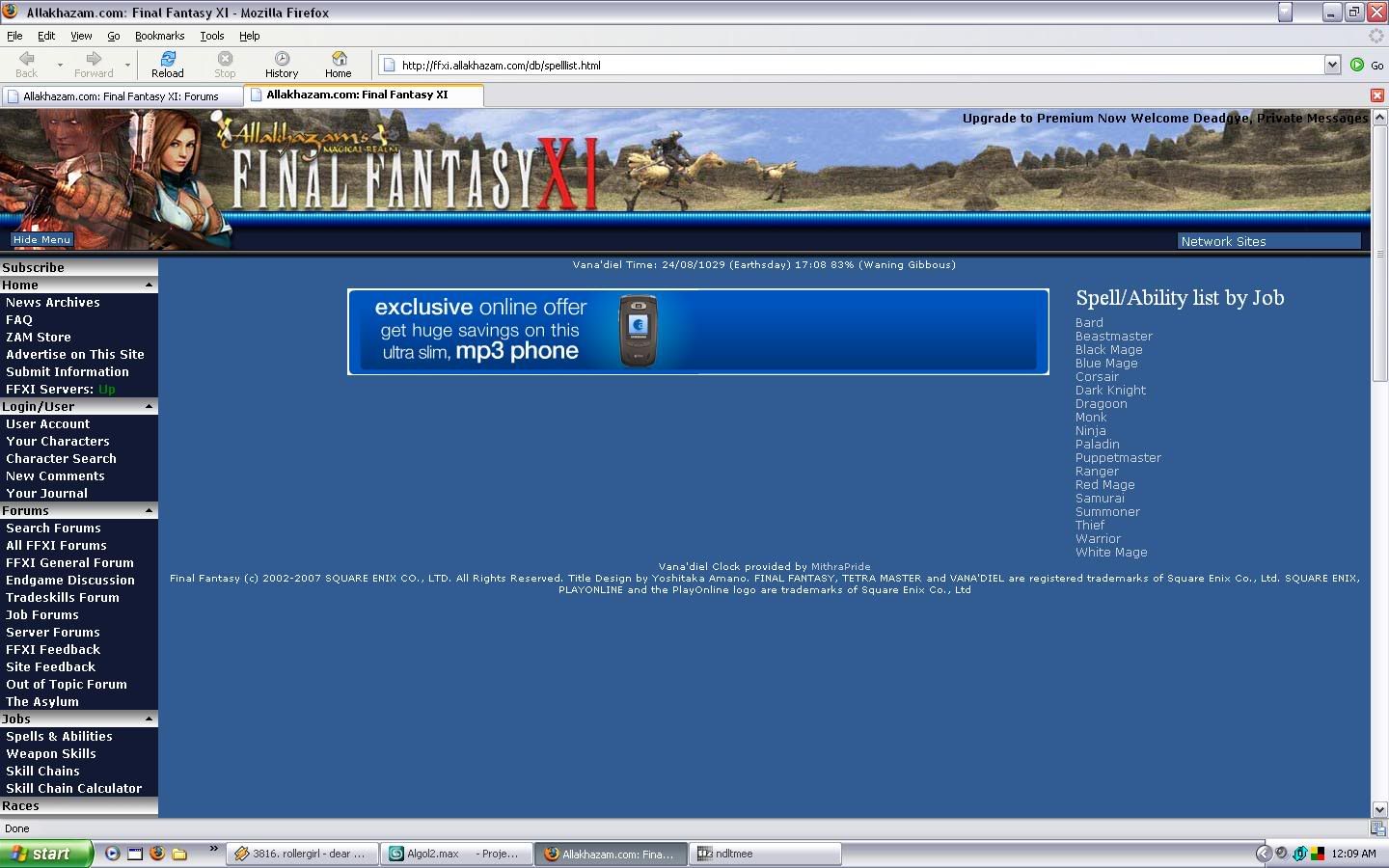Open Character Search
Screen dimensions: 1389x868
point(61,459)
